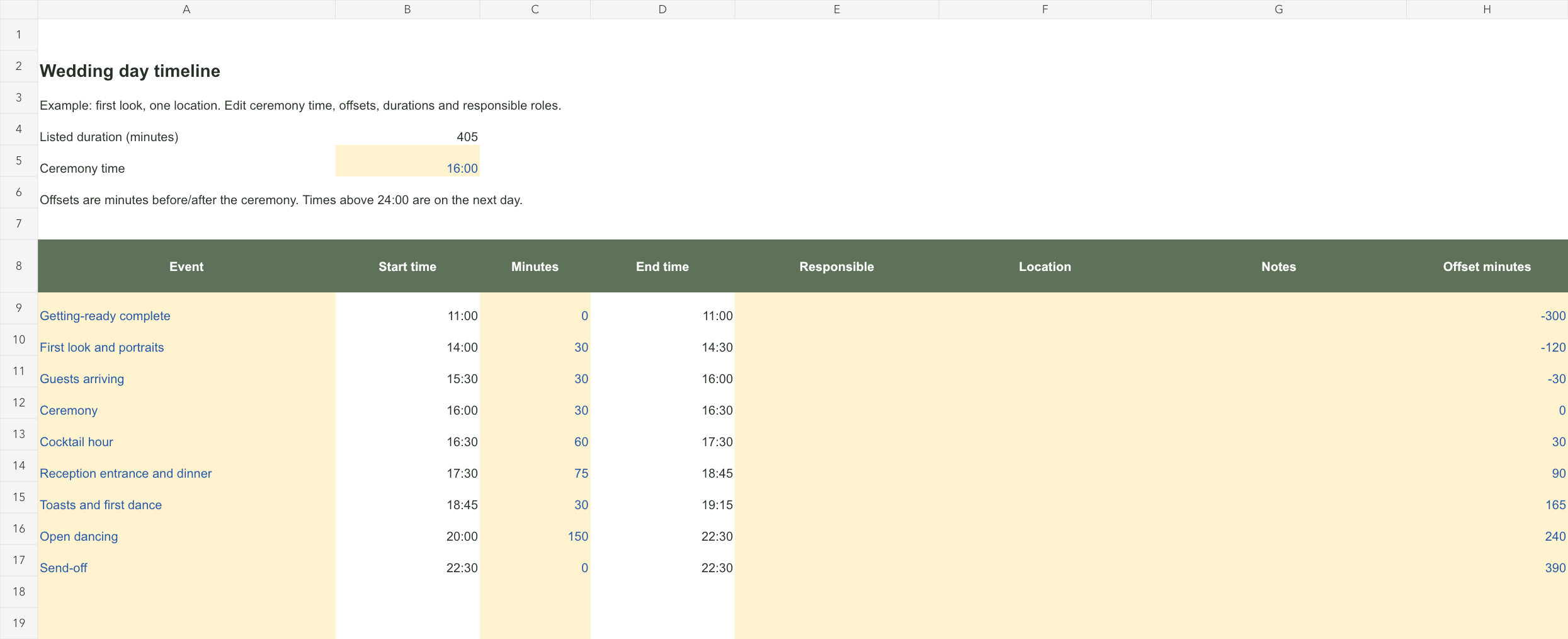Click the 14:30 end time for First look
Image resolution: width=1568 pixels, height=639 pixels.
[662, 340]
